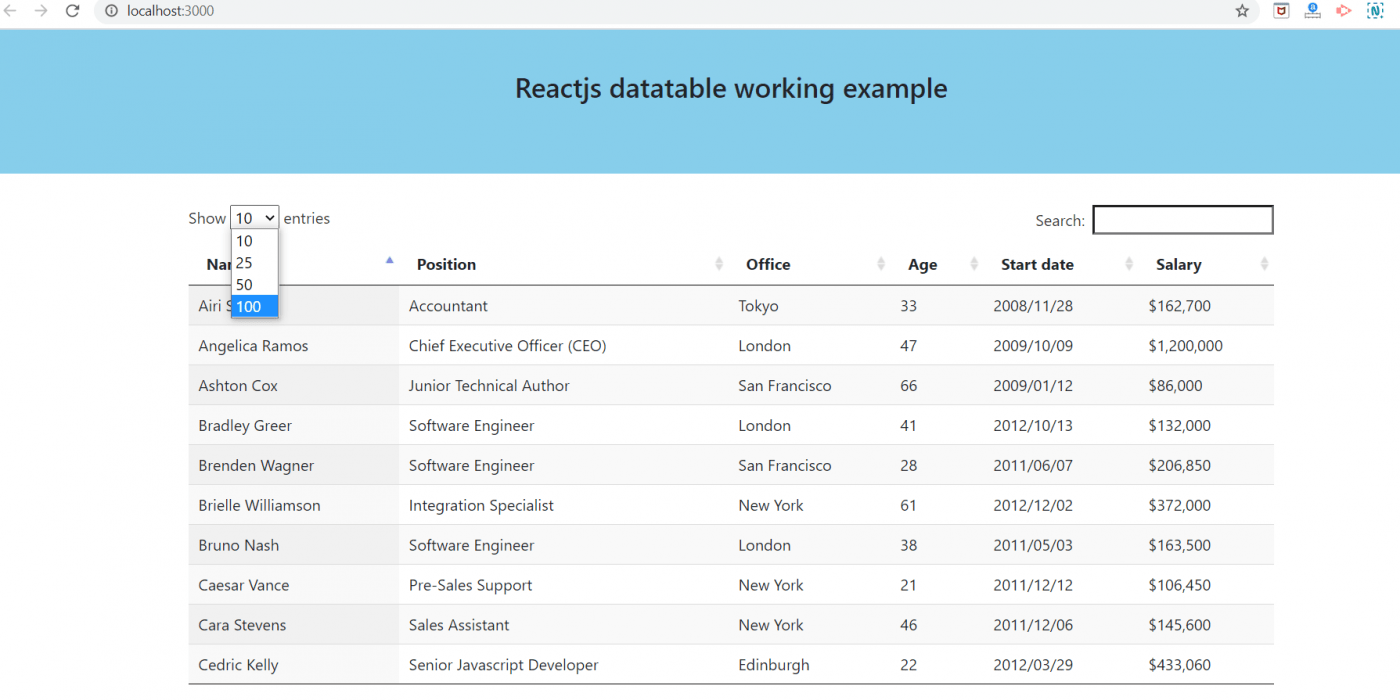
Task: Open the Amazon Assistant extension
Action: 1312,11
